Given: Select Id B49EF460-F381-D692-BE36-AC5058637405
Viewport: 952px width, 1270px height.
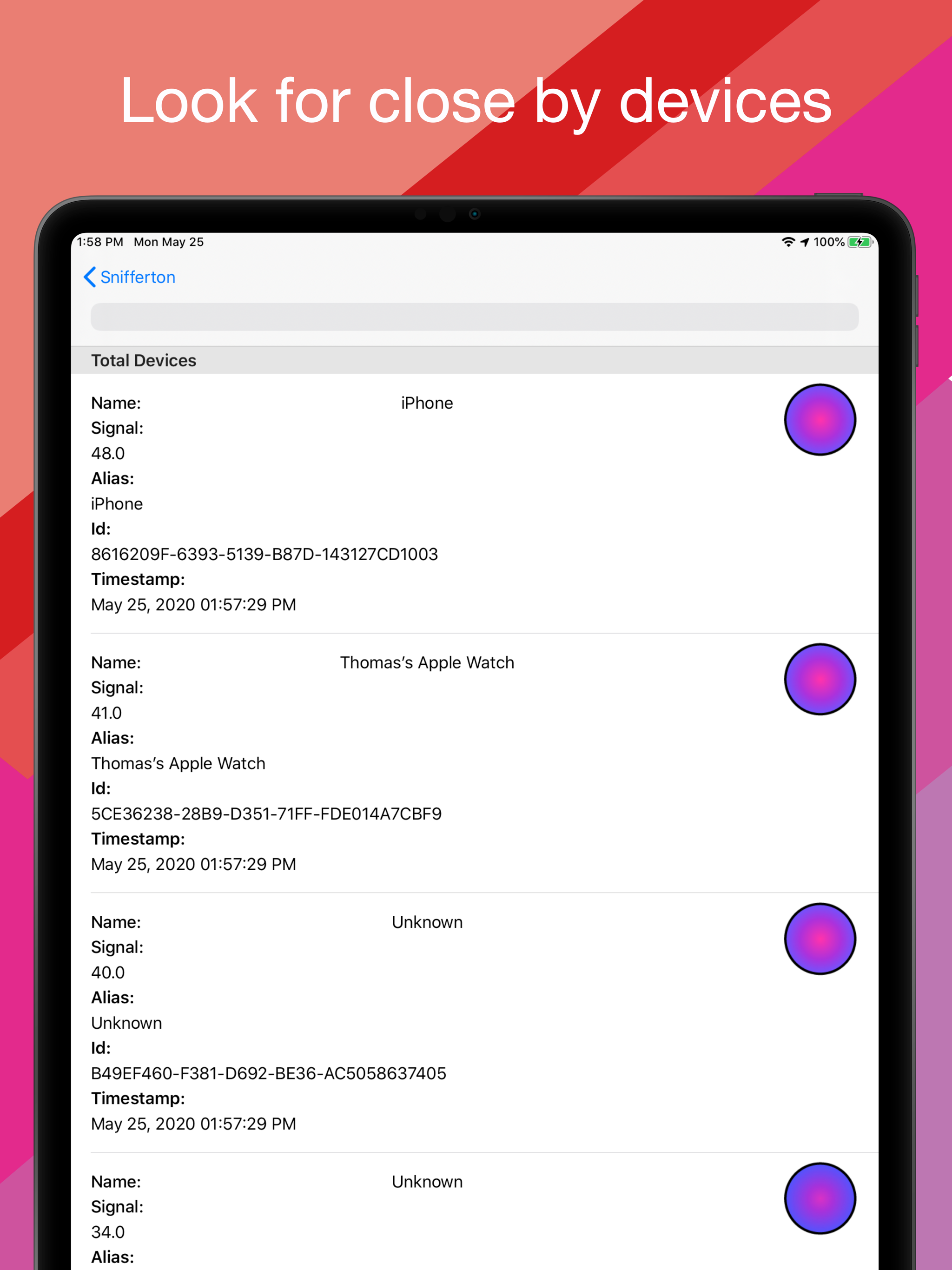Looking at the screenshot, I should [269, 1073].
